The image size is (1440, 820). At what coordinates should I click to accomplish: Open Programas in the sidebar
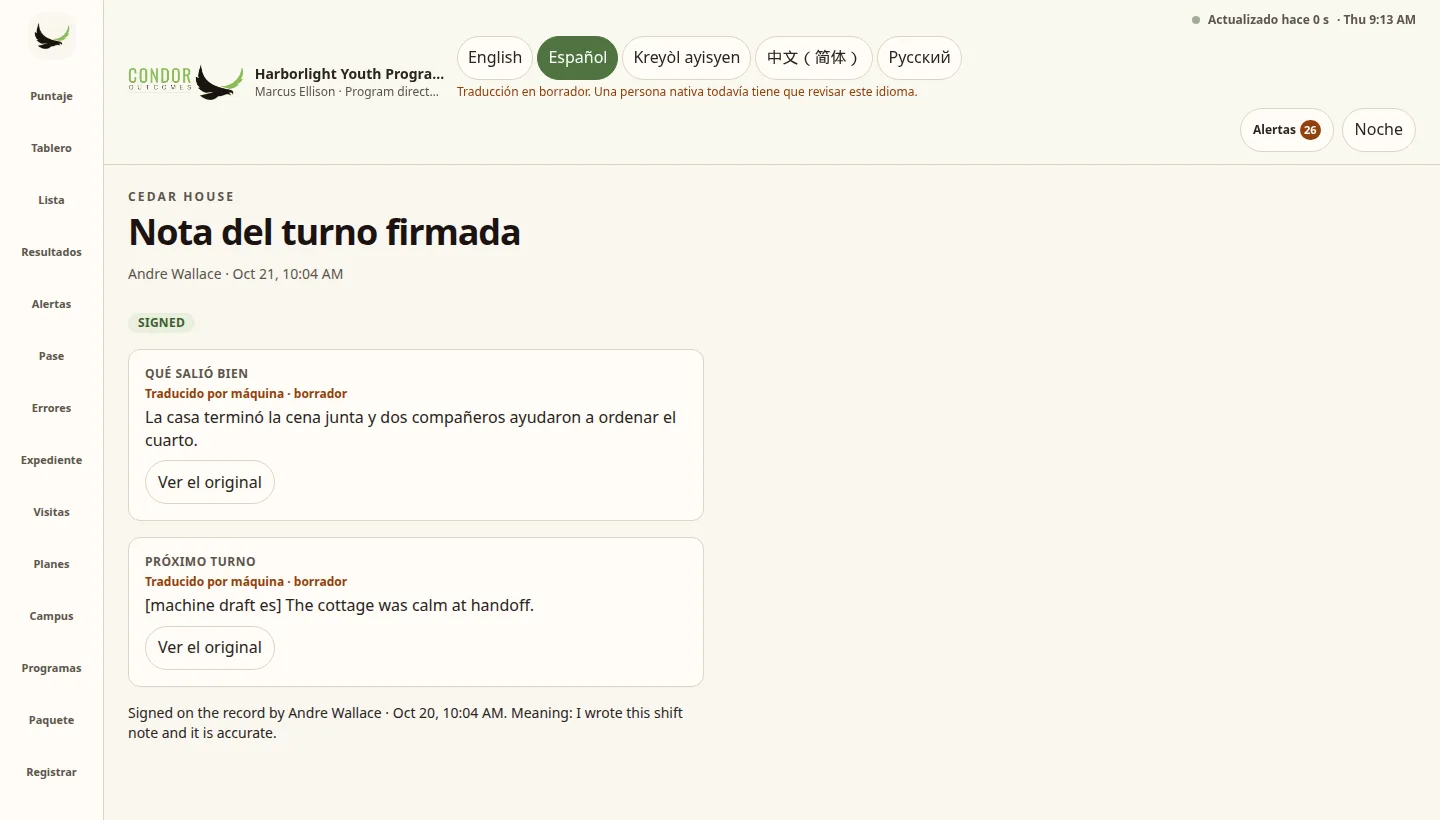(x=51, y=668)
